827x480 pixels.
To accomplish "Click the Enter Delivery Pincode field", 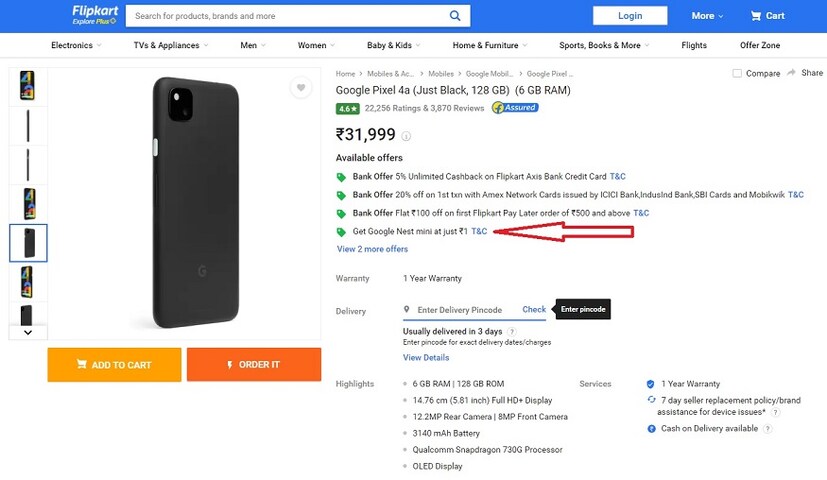I will click(x=460, y=310).
